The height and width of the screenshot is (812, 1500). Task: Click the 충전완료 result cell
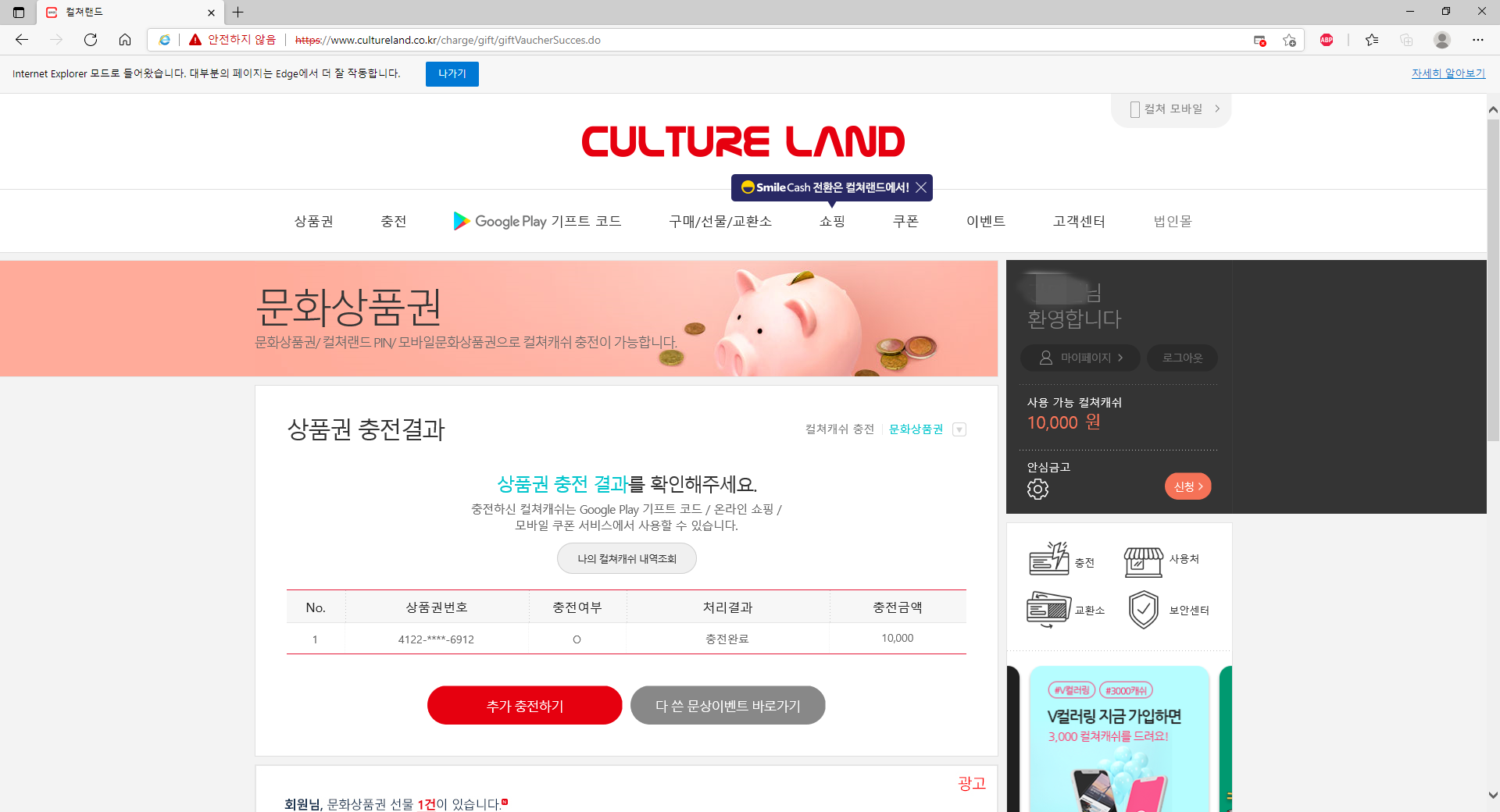(x=727, y=639)
